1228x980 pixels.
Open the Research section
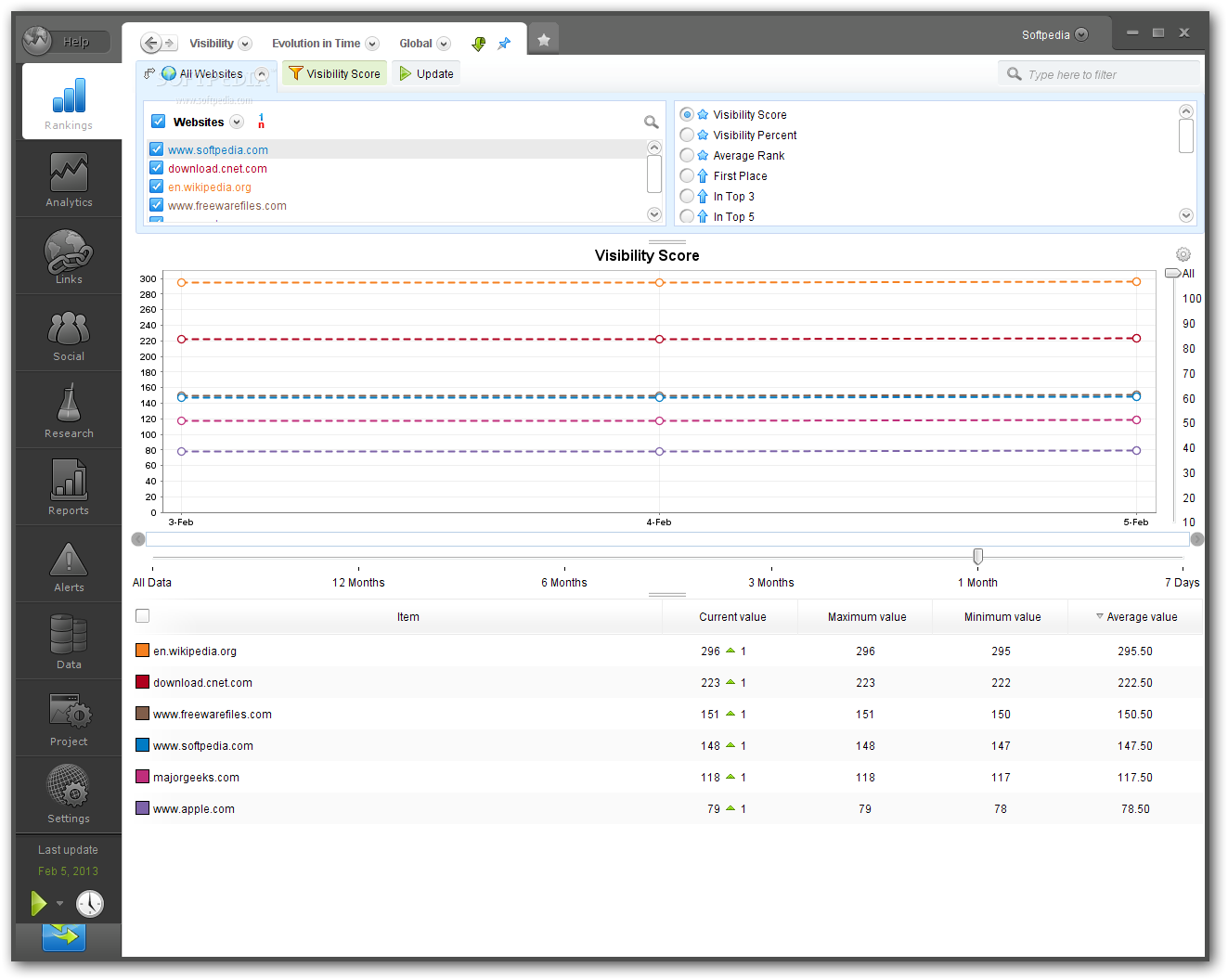(x=69, y=410)
